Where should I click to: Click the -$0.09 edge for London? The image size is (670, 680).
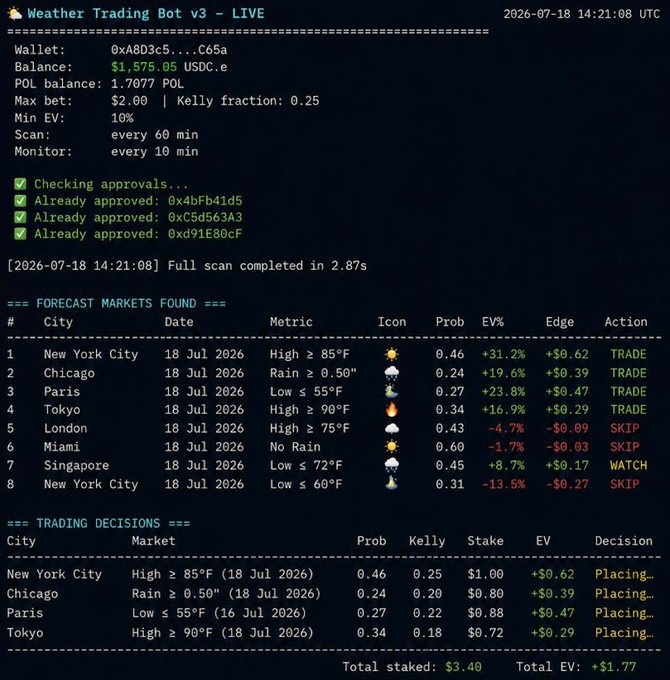pos(567,428)
